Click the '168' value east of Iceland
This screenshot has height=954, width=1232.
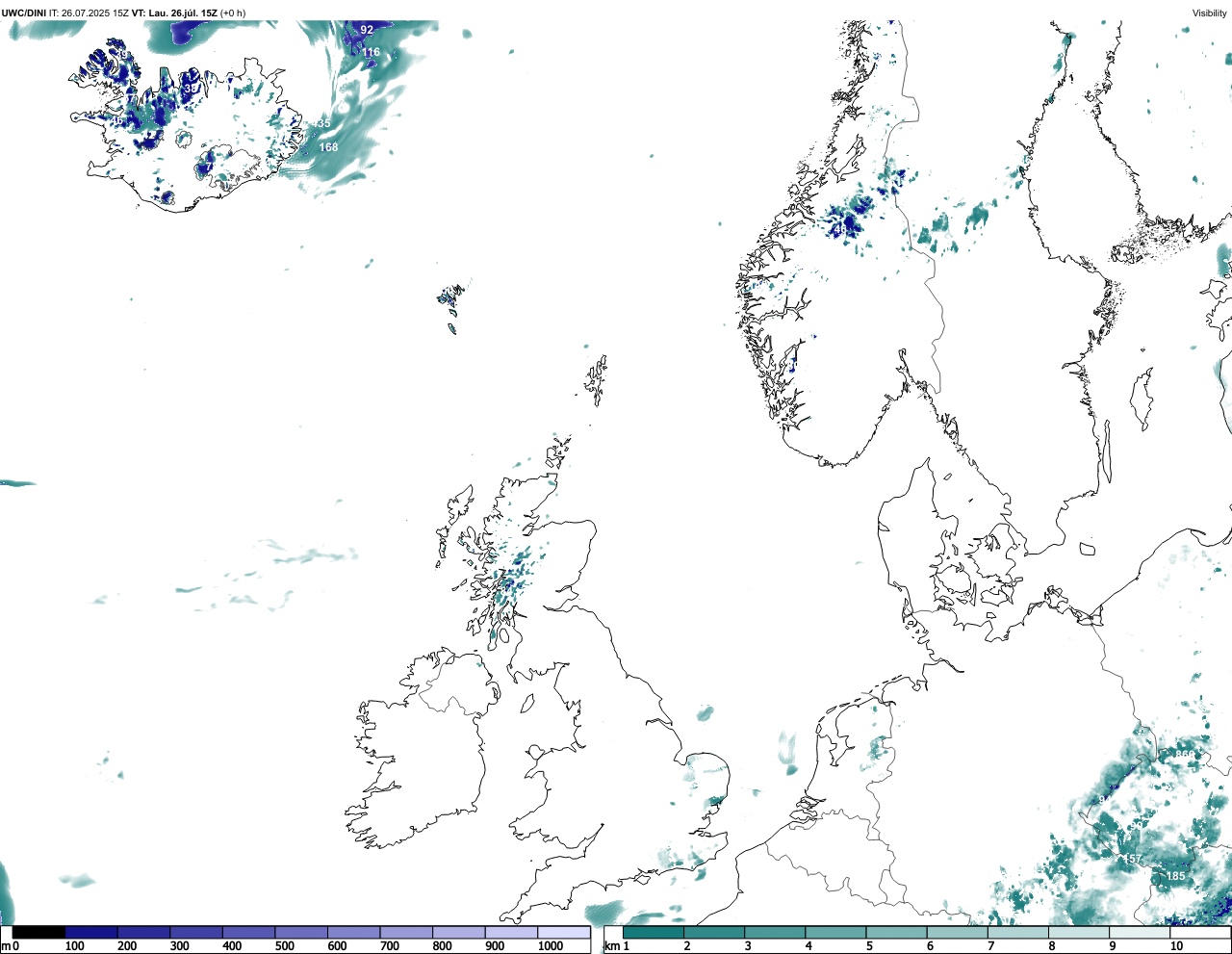pyautogui.click(x=328, y=147)
